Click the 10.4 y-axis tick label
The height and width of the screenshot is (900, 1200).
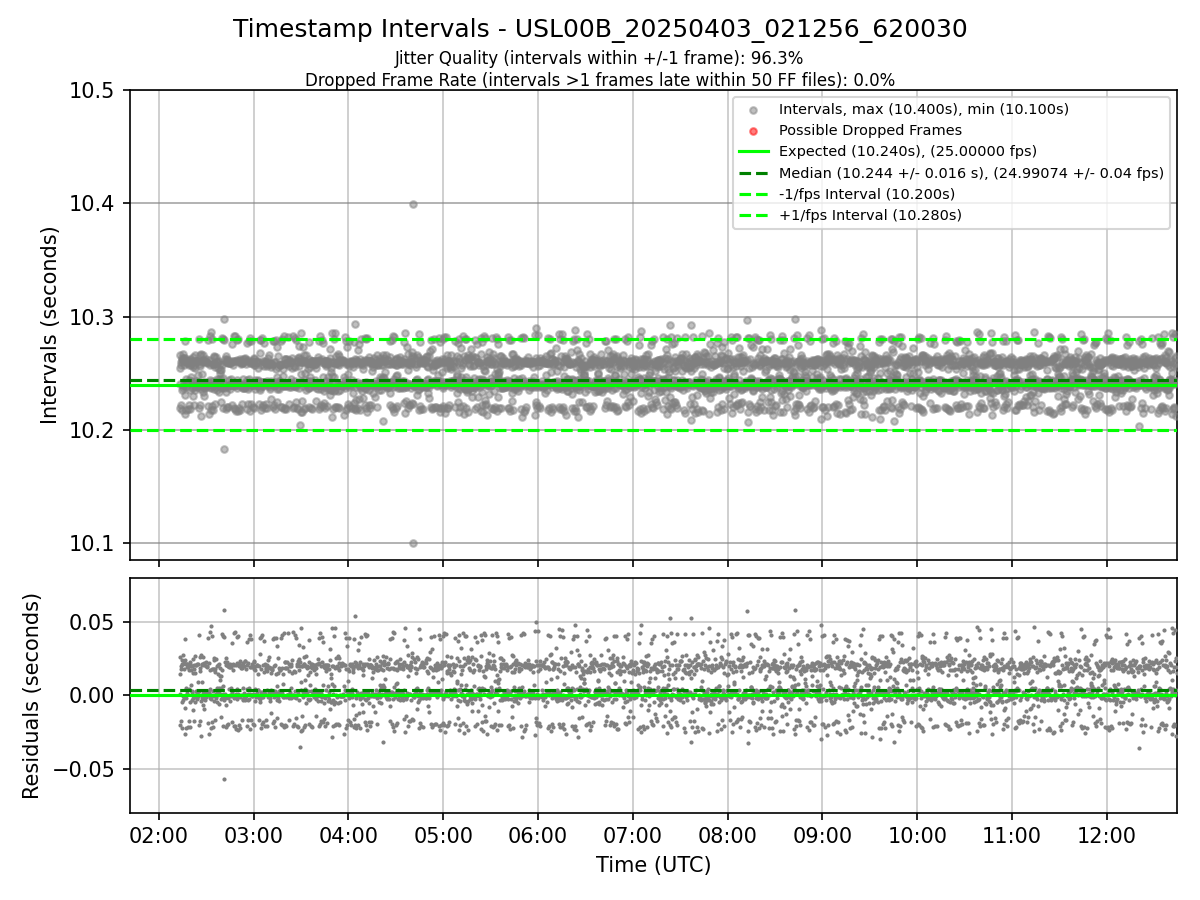tap(94, 204)
